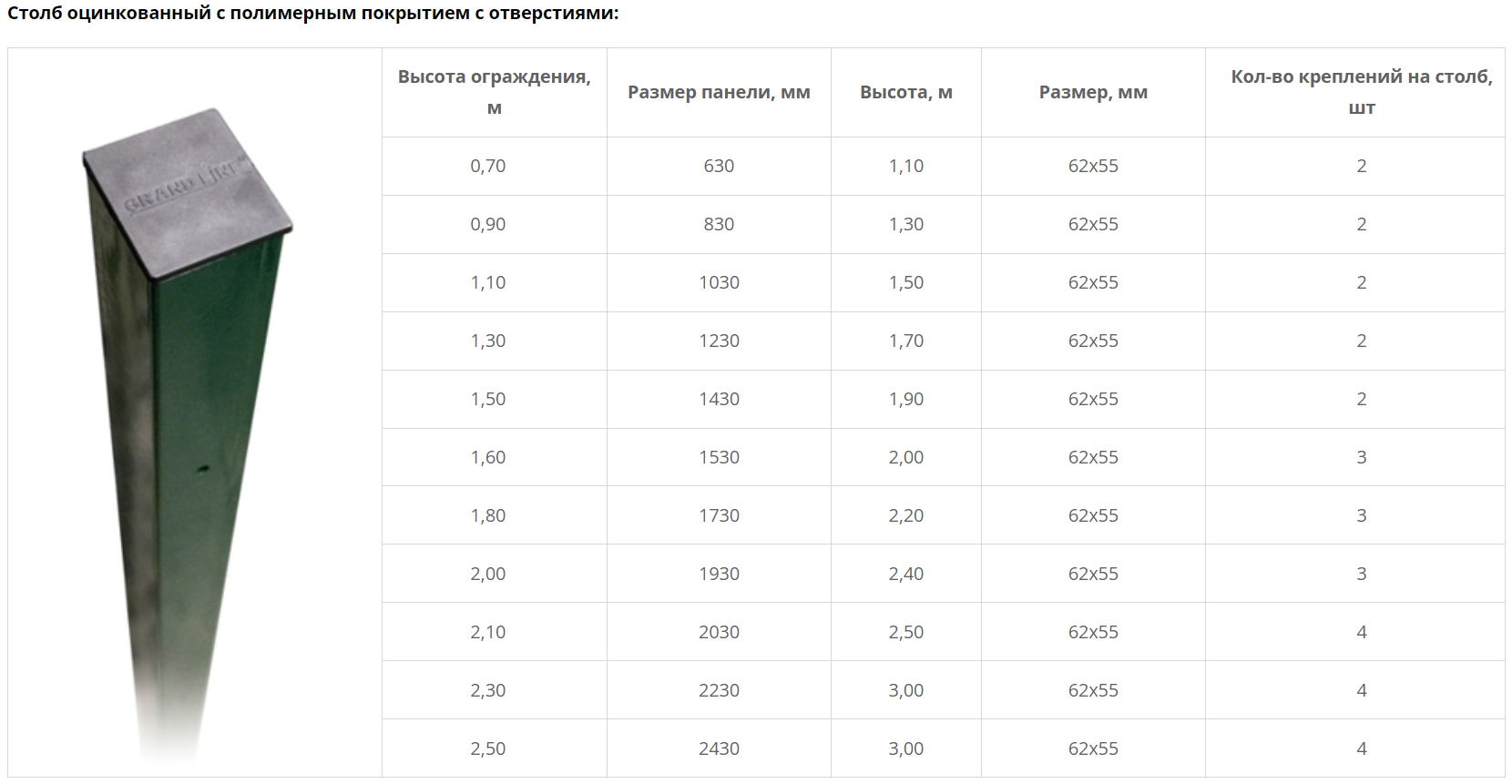
Task: Click 'Кол-во креплений на столб, шт' header
Action: pyautogui.click(x=1362, y=92)
